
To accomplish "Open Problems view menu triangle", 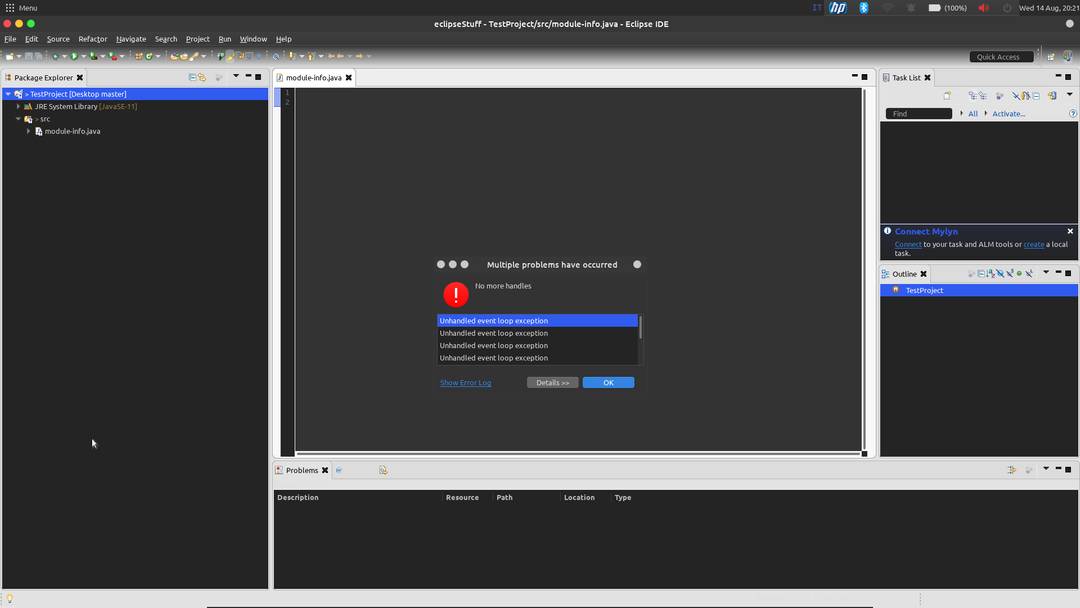I will pyautogui.click(x=1046, y=469).
